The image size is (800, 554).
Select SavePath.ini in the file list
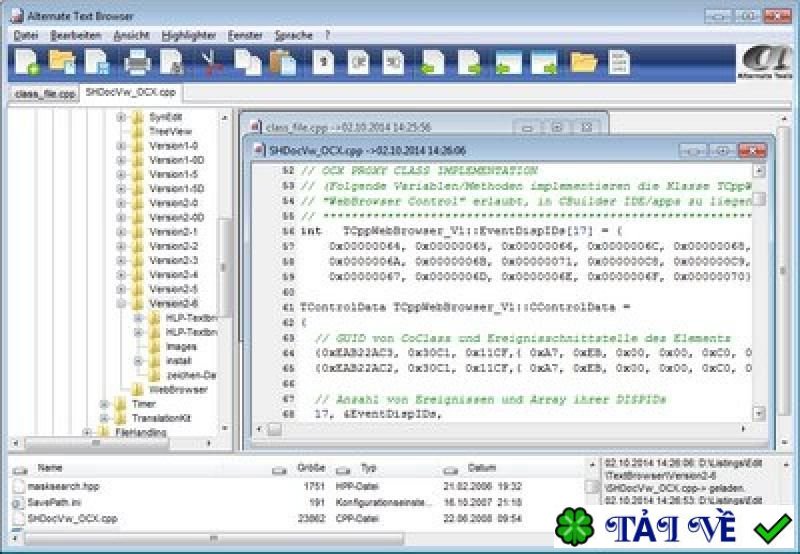(54, 503)
